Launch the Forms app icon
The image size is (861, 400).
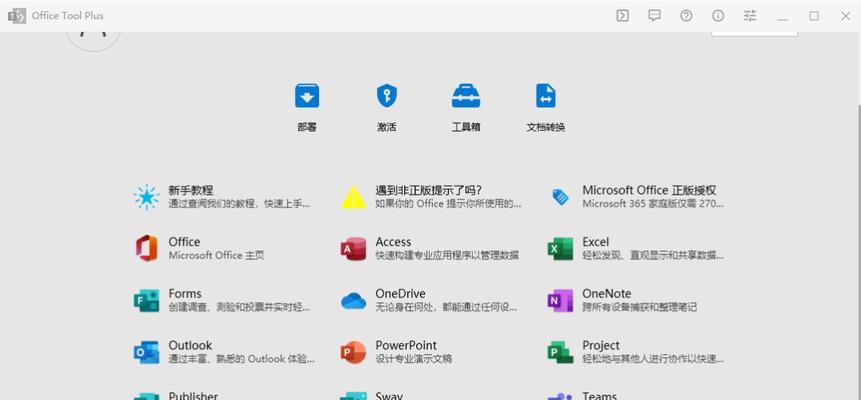(x=147, y=300)
